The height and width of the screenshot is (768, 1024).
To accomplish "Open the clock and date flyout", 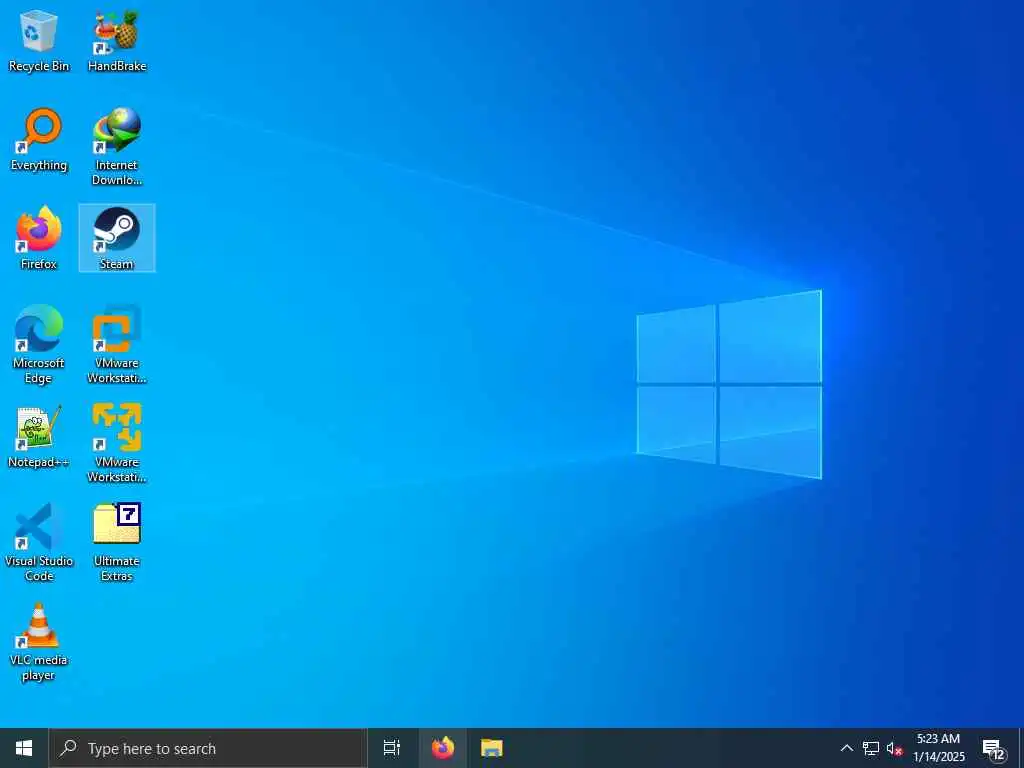I will (938, 748).
